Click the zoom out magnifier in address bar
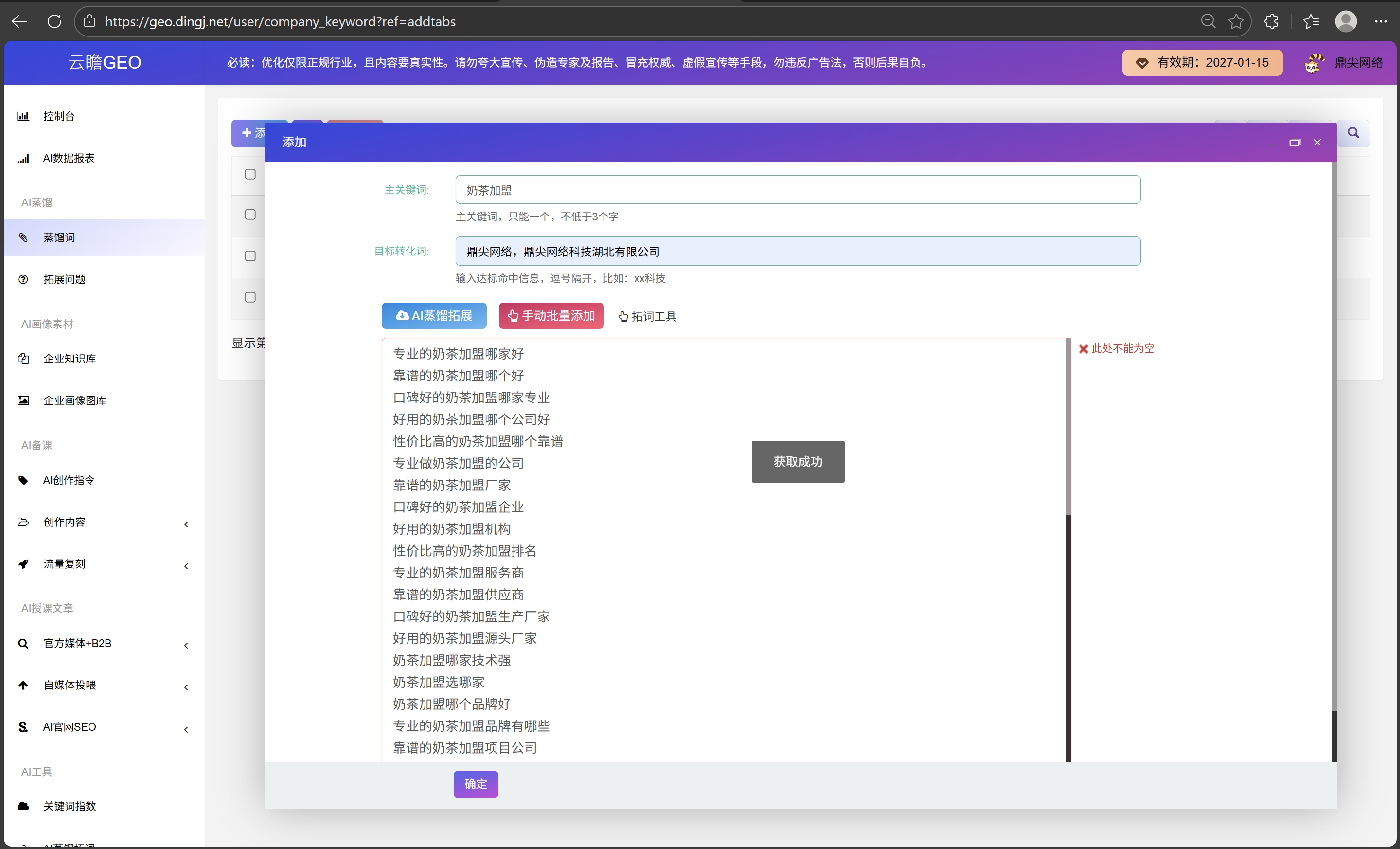Image resolution: width=1400 pixels, height=849 pixels. (x=1207, y=21)
